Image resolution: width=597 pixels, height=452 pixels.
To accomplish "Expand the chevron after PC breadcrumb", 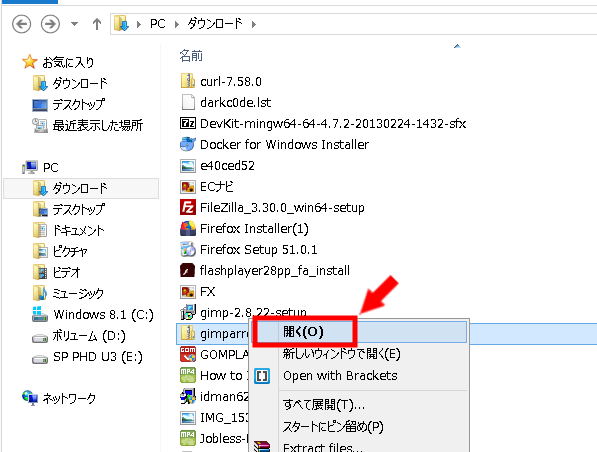I will tap(177, 24).
